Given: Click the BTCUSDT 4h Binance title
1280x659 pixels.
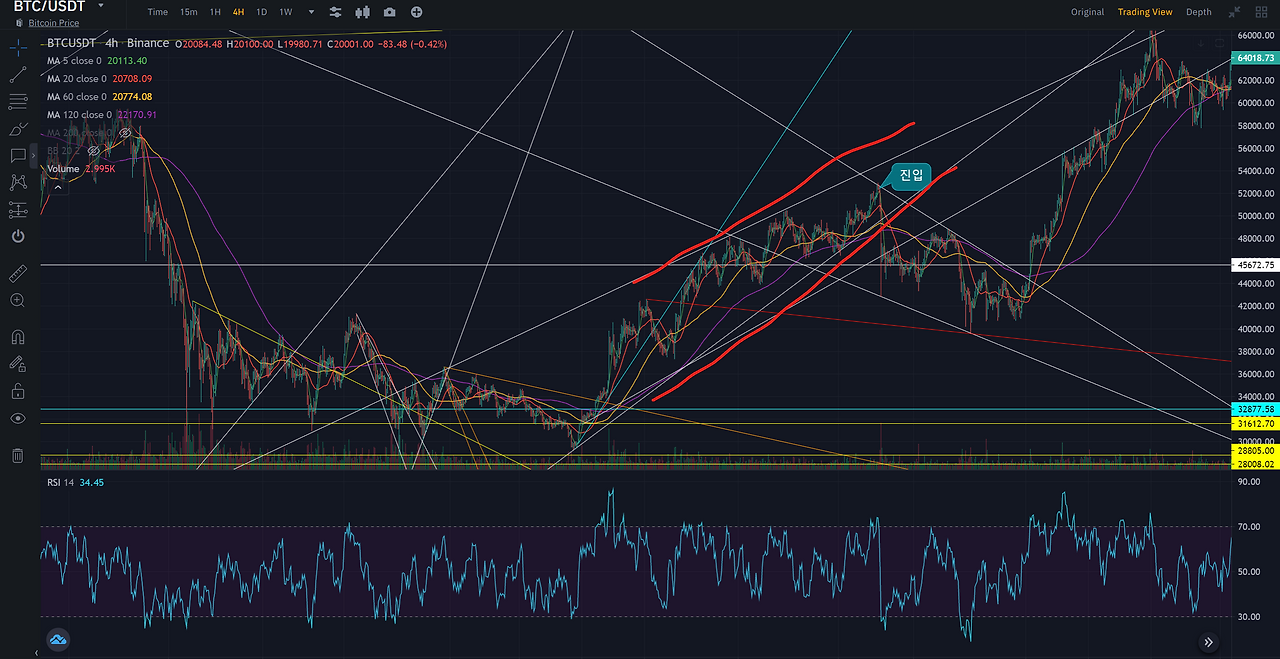Looking at the screenshot, I should [x=108, y=43].
